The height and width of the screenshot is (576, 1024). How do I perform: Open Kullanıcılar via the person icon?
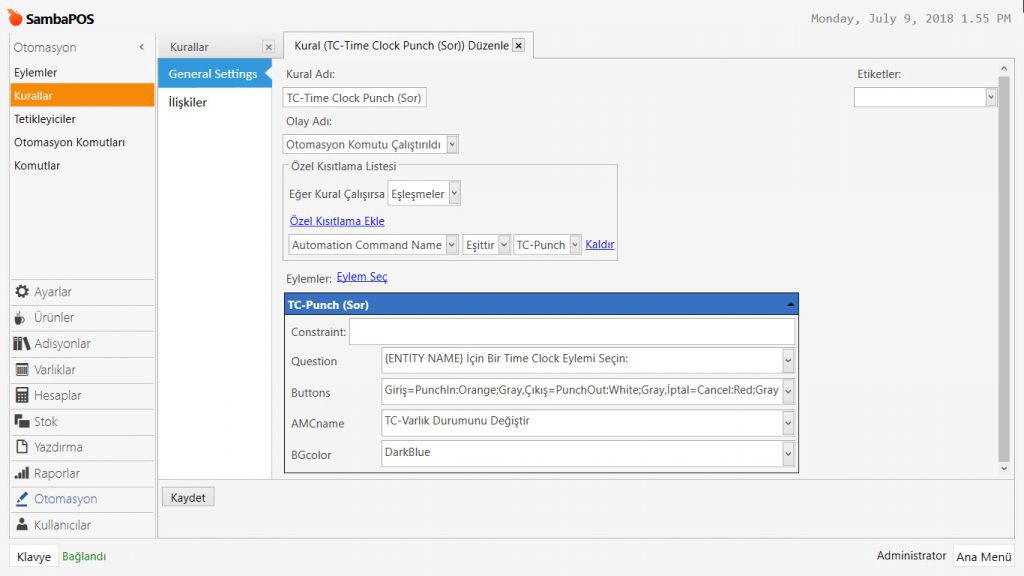(22, 525)
